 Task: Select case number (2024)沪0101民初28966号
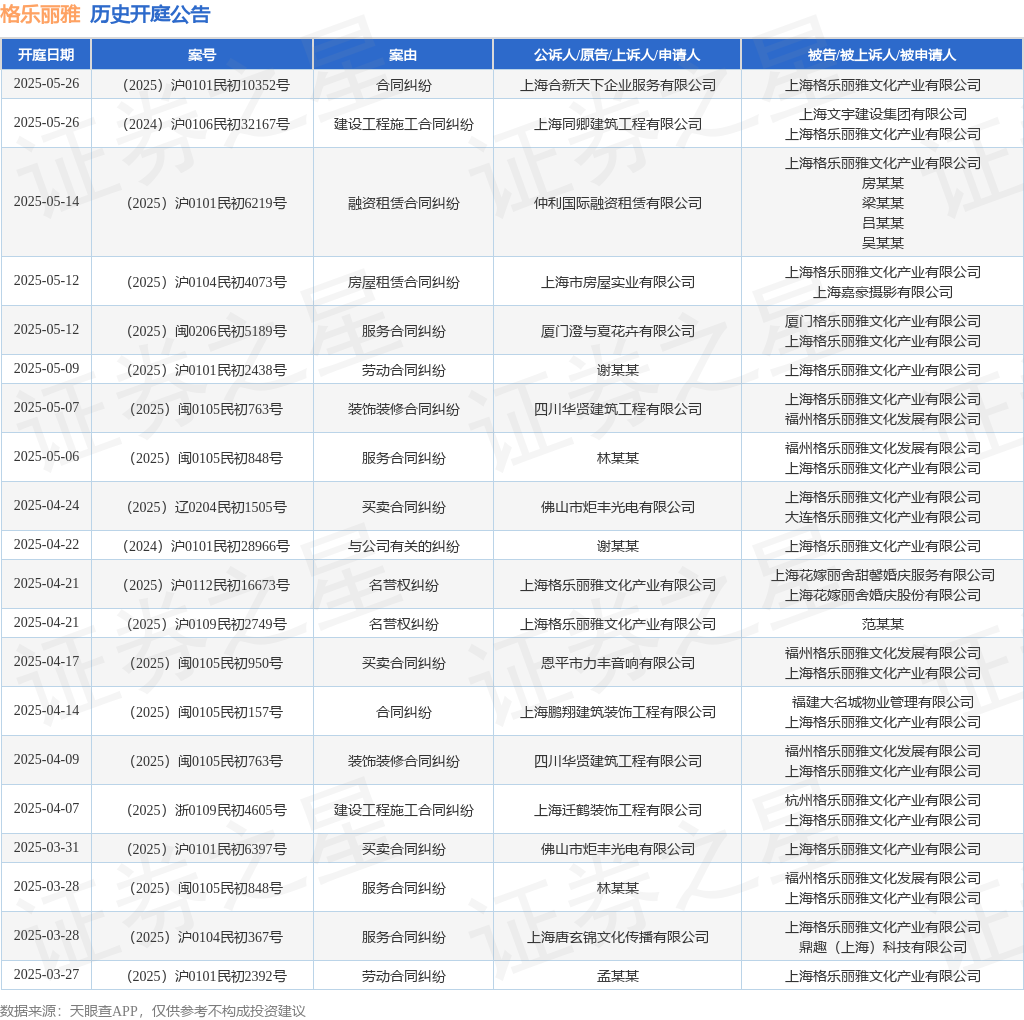[206, 546]
